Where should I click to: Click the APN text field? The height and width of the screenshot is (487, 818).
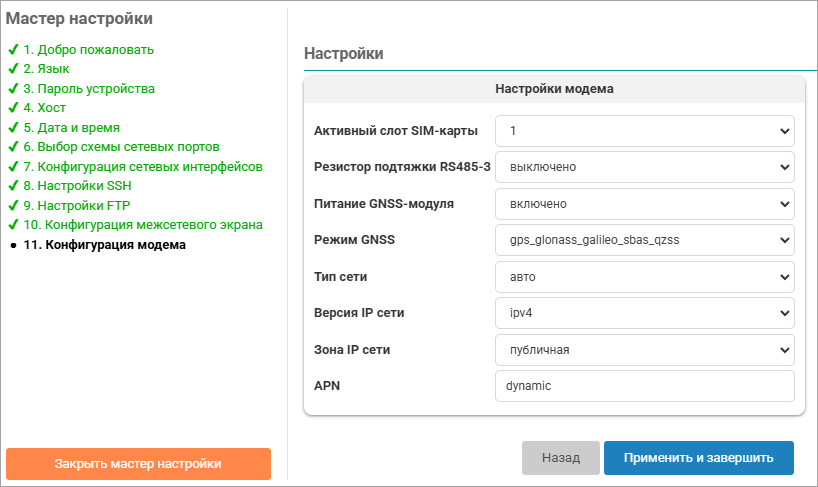pos(644,386)
